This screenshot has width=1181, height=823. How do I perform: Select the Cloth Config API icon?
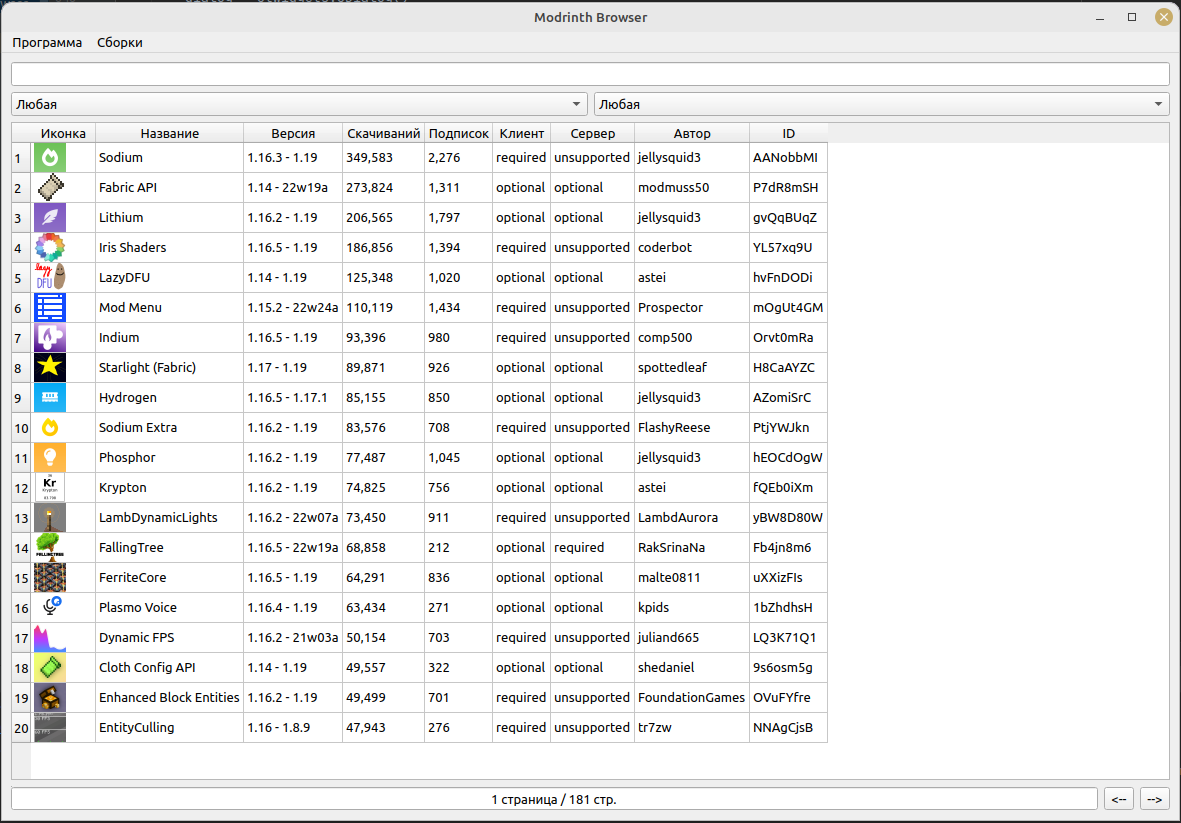coord(50,668)
